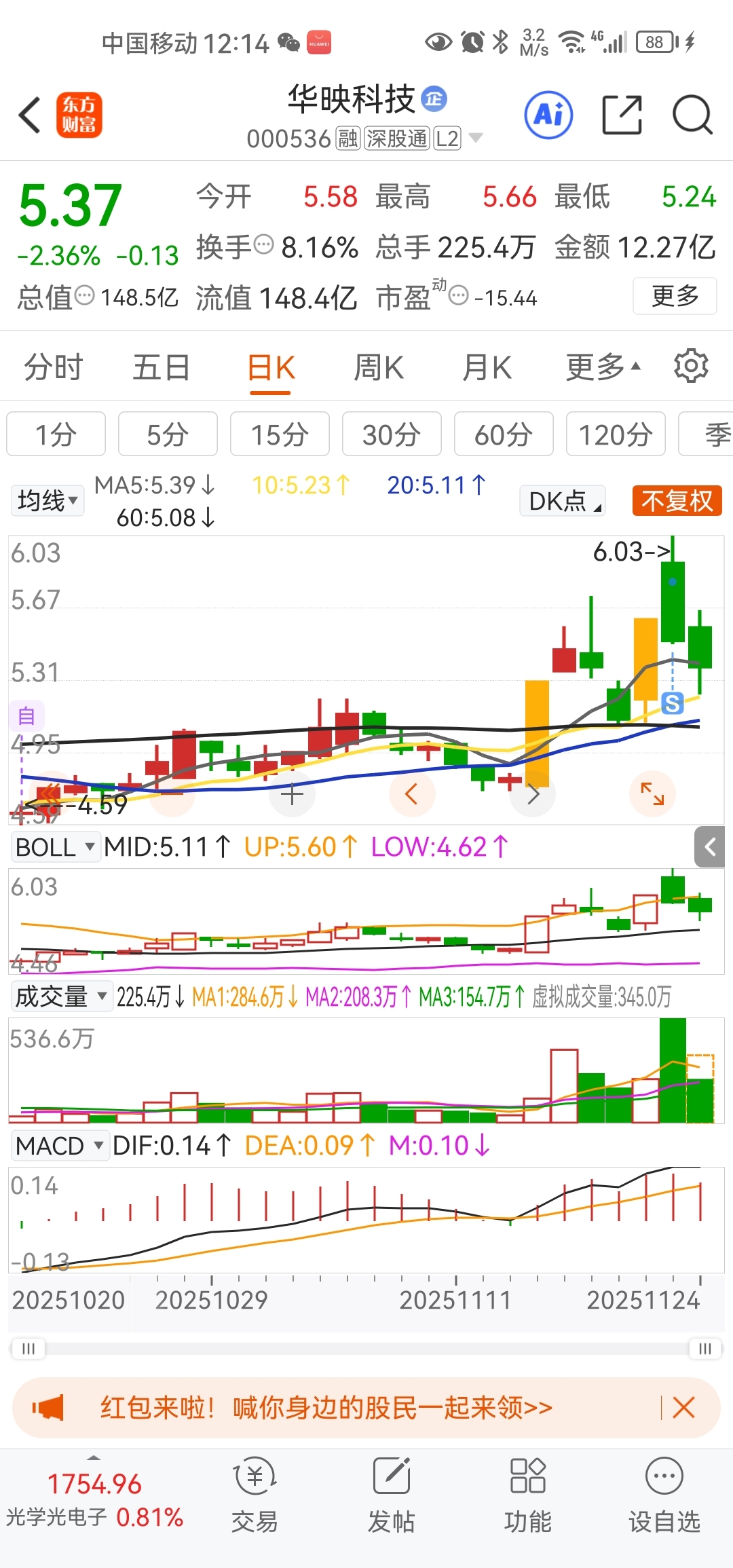
Task: Tap the enterprise verified badge beside 华映科技
Action: (434, 99)
